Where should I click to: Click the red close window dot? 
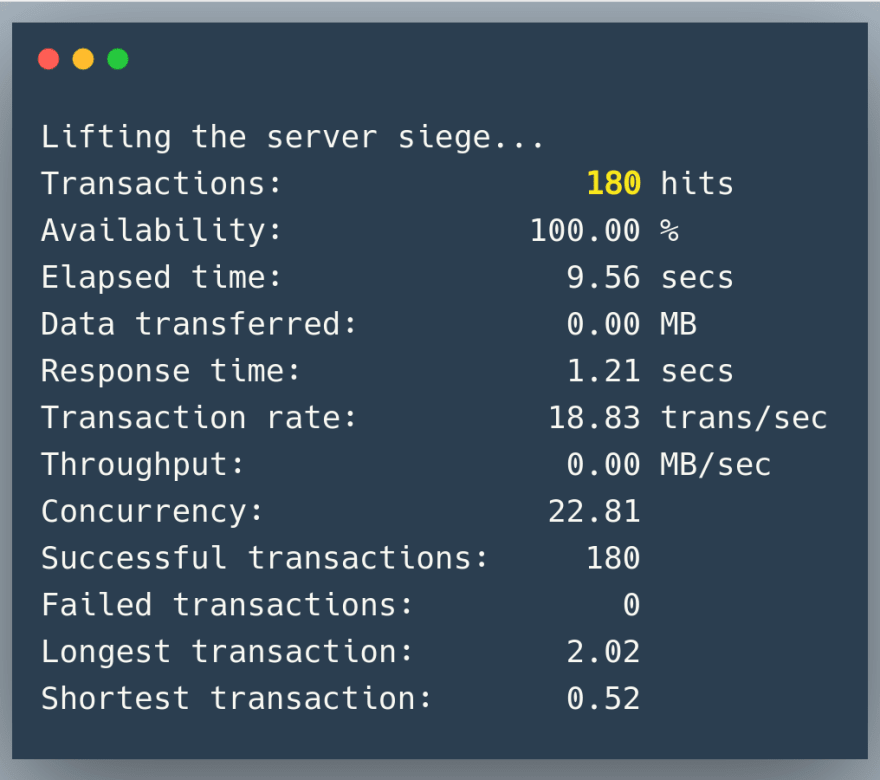[48, 59]
